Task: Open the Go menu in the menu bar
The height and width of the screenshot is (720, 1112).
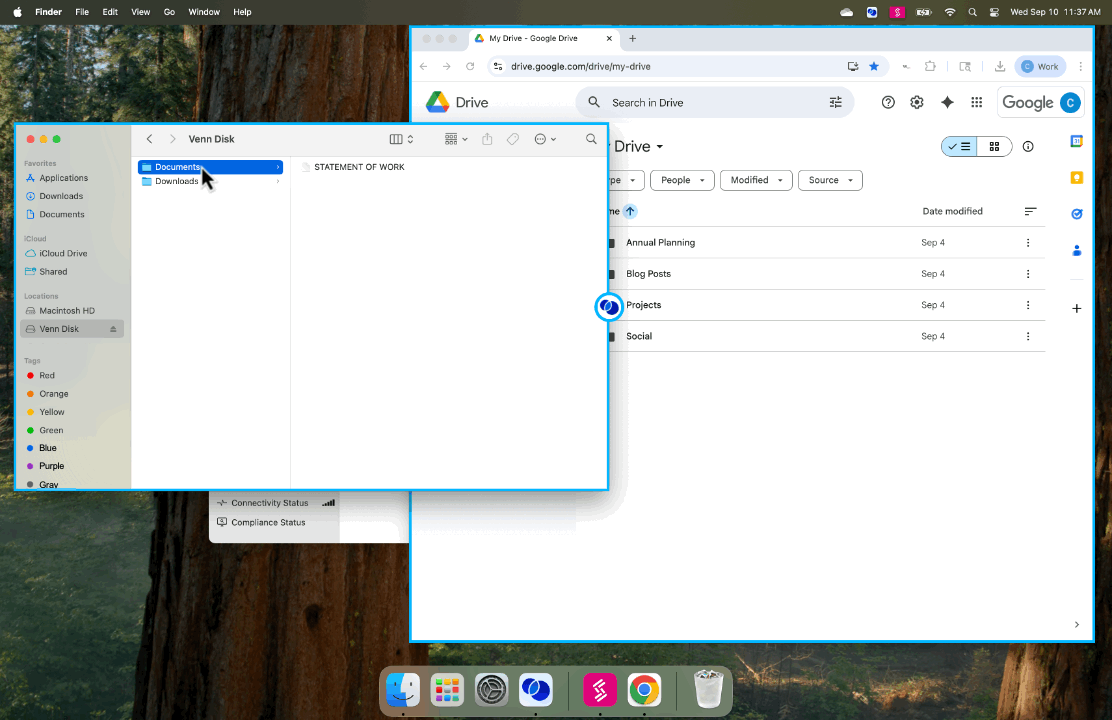Action: [166, 11]
